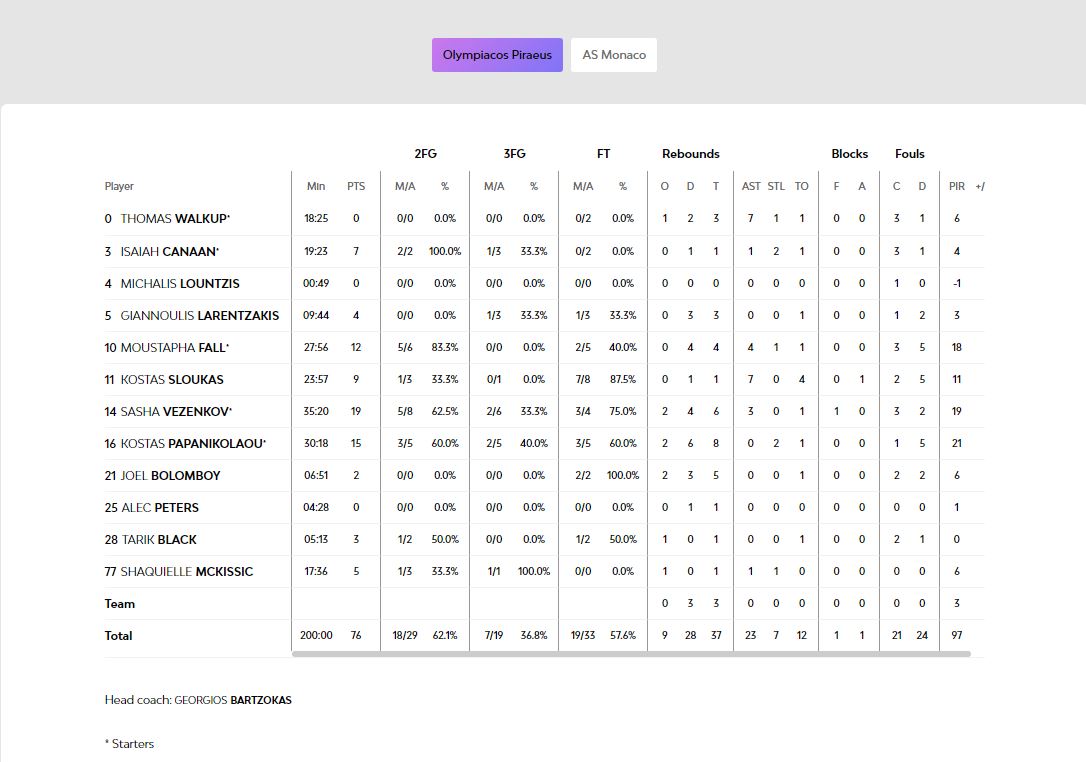Click the Starters footnote text
The height and width of the screenshot is (762, 1086).
[x=130, y=744]
